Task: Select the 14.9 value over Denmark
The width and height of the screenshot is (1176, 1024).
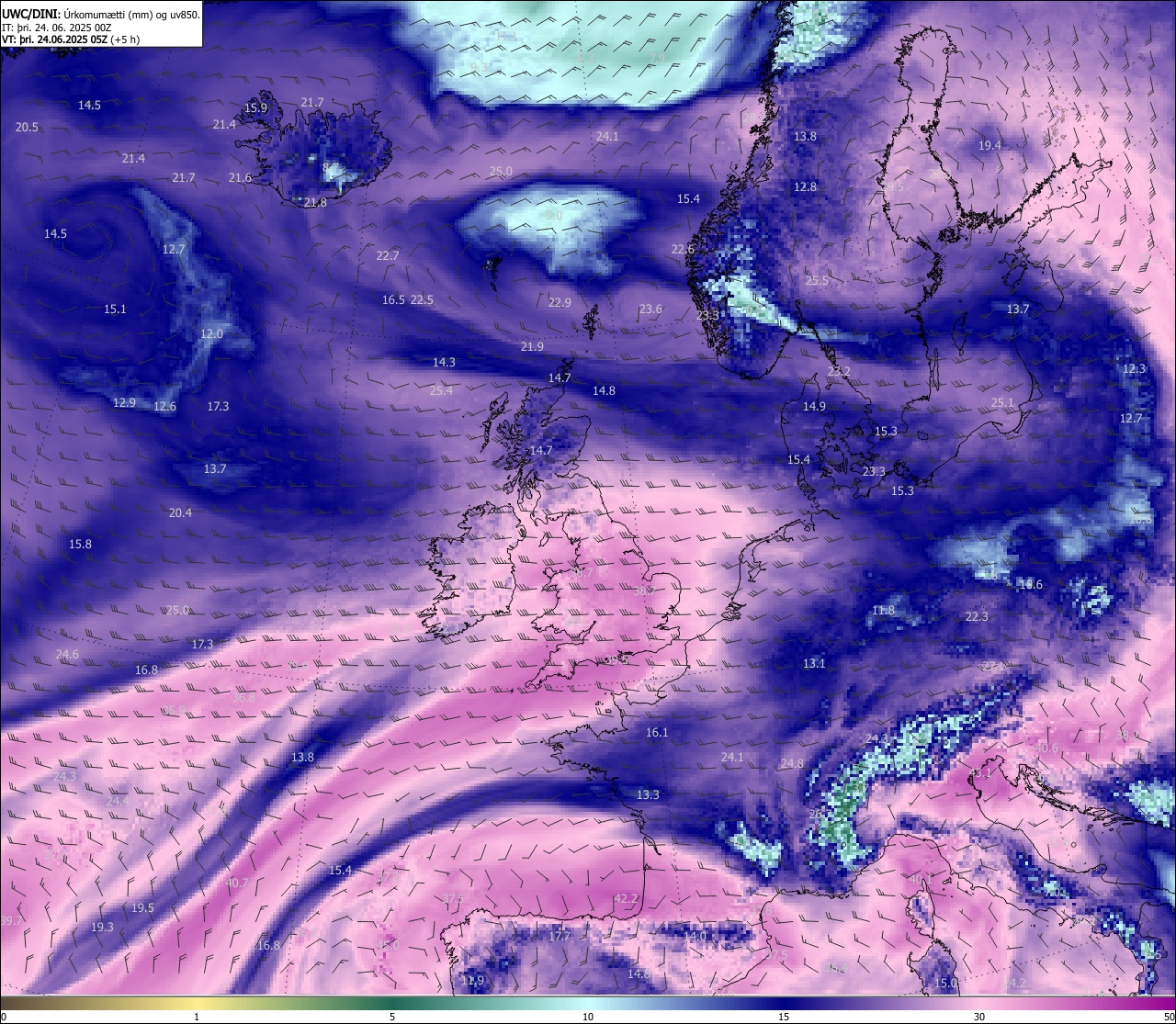Action: coord(814,407)
